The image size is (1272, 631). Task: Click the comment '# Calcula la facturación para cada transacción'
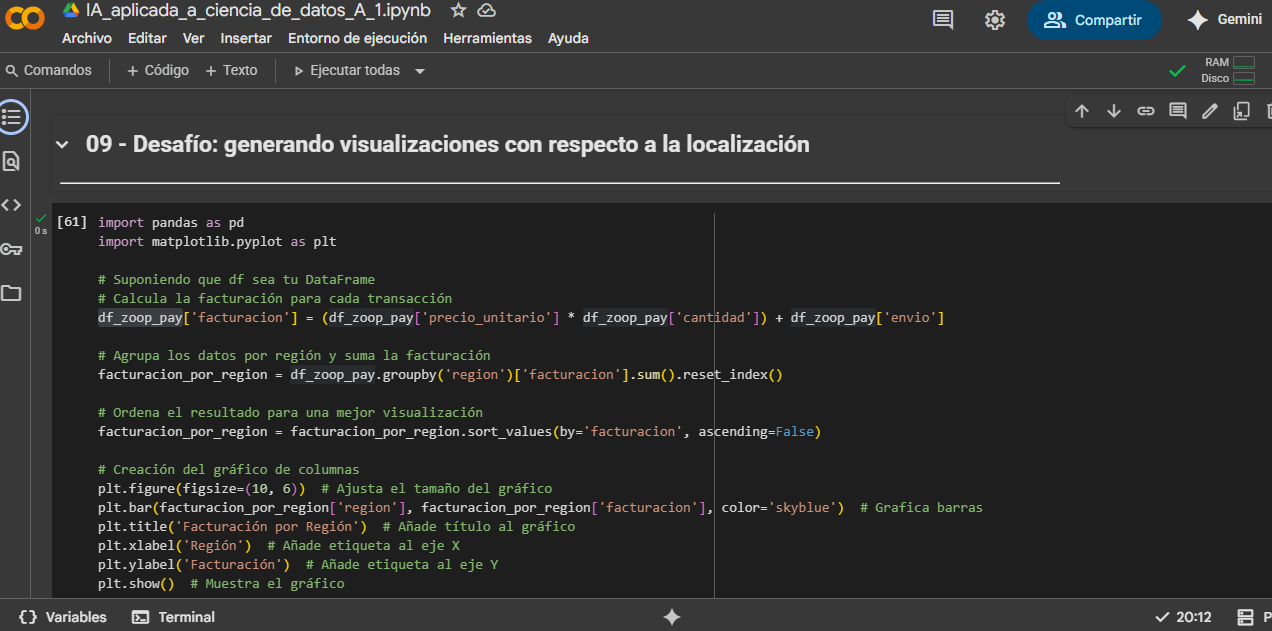(x=275, y=298)
